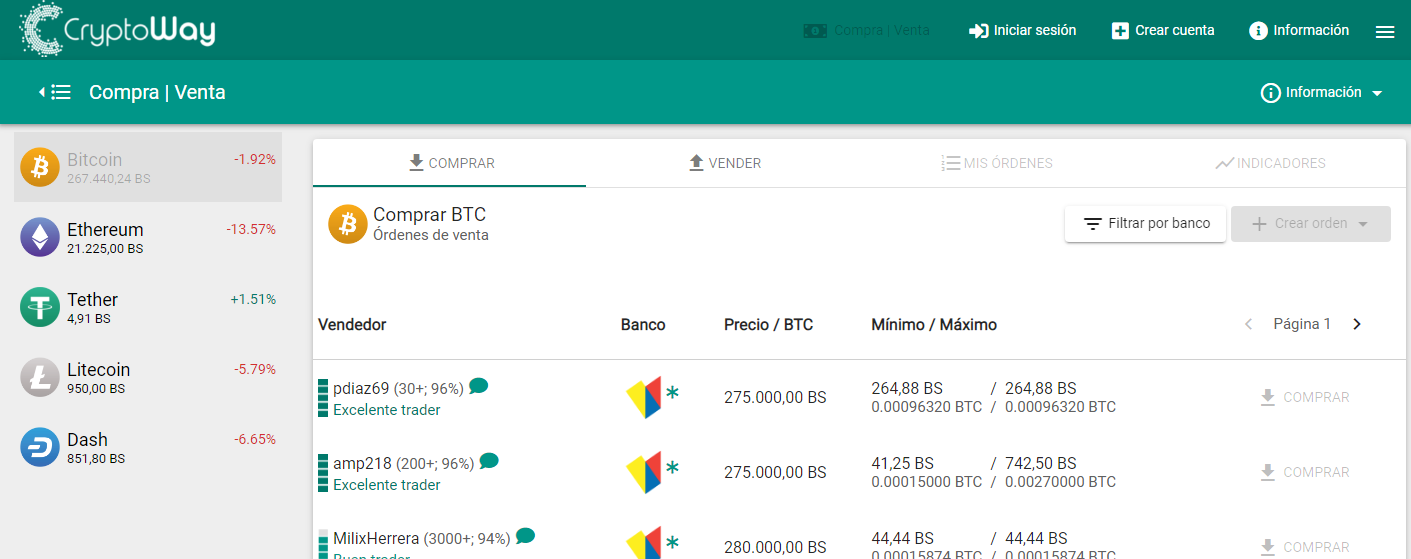
Task: Click Crear cuenta in the header
Action: click(x=1163, y=31)
